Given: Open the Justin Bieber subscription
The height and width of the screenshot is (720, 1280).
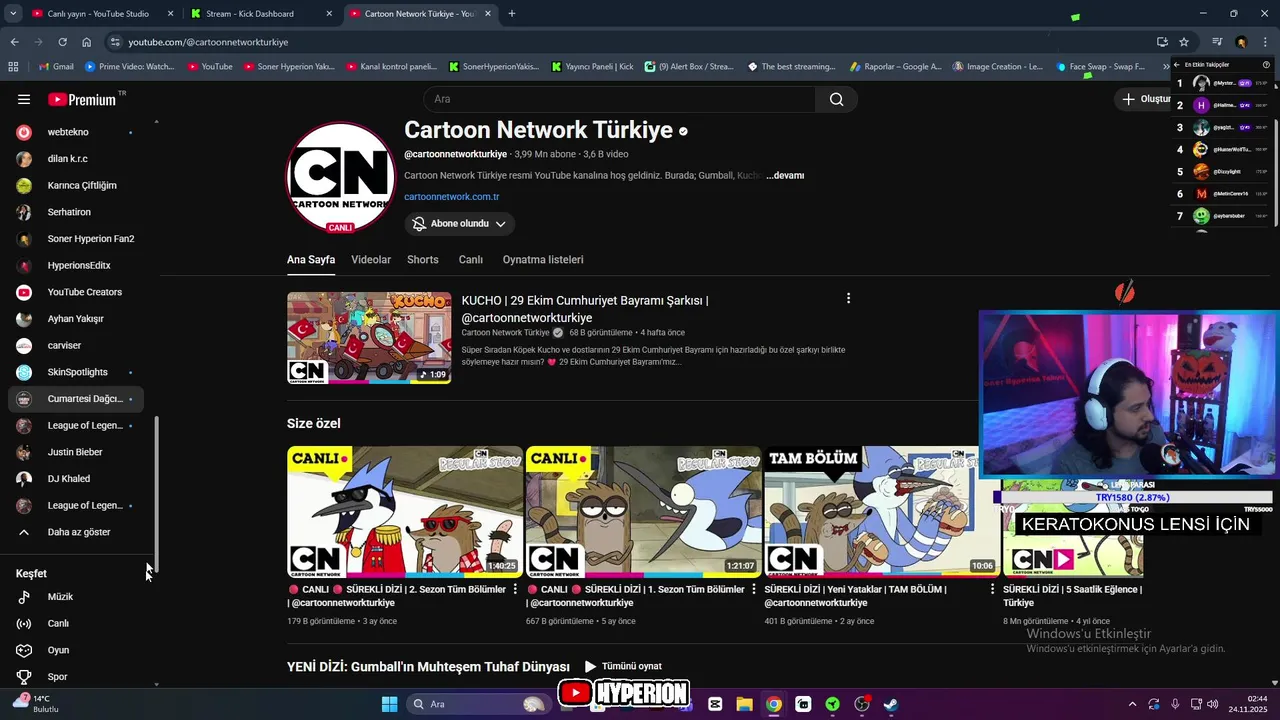Looking at the screenshot, I should [x=76, y=452].
